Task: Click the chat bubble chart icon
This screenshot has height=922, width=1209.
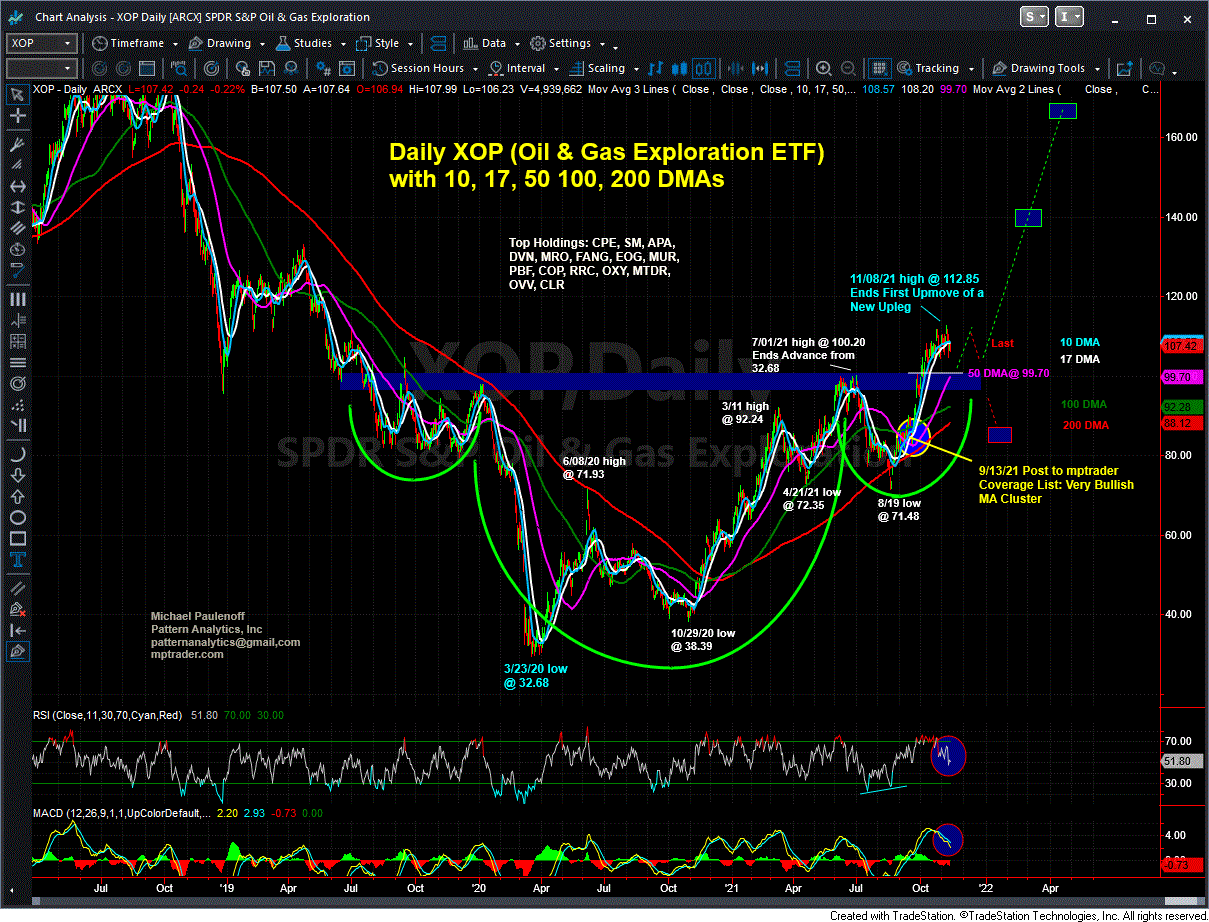Action: [x=1157, y=68]
